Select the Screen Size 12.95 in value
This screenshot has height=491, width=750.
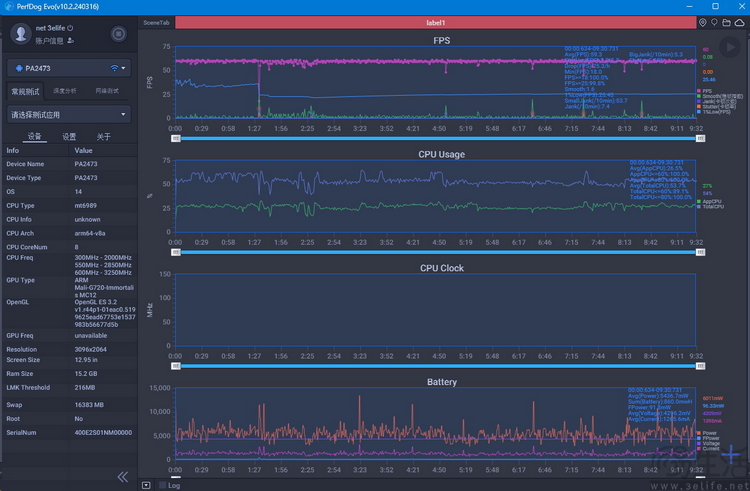pos(86,360)
